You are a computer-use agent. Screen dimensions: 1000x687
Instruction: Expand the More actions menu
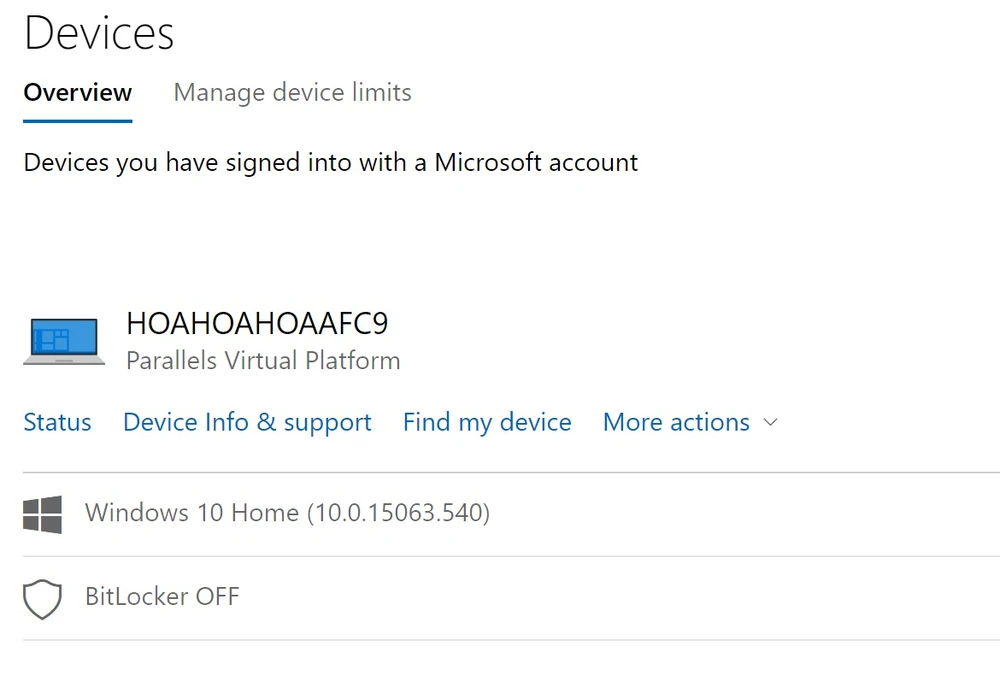(x=676, y=422)
